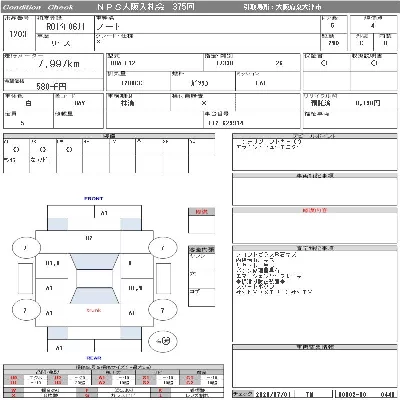Select the car name 'ノート'
This screenshot has width=400, height=400.
coord(108,26)
